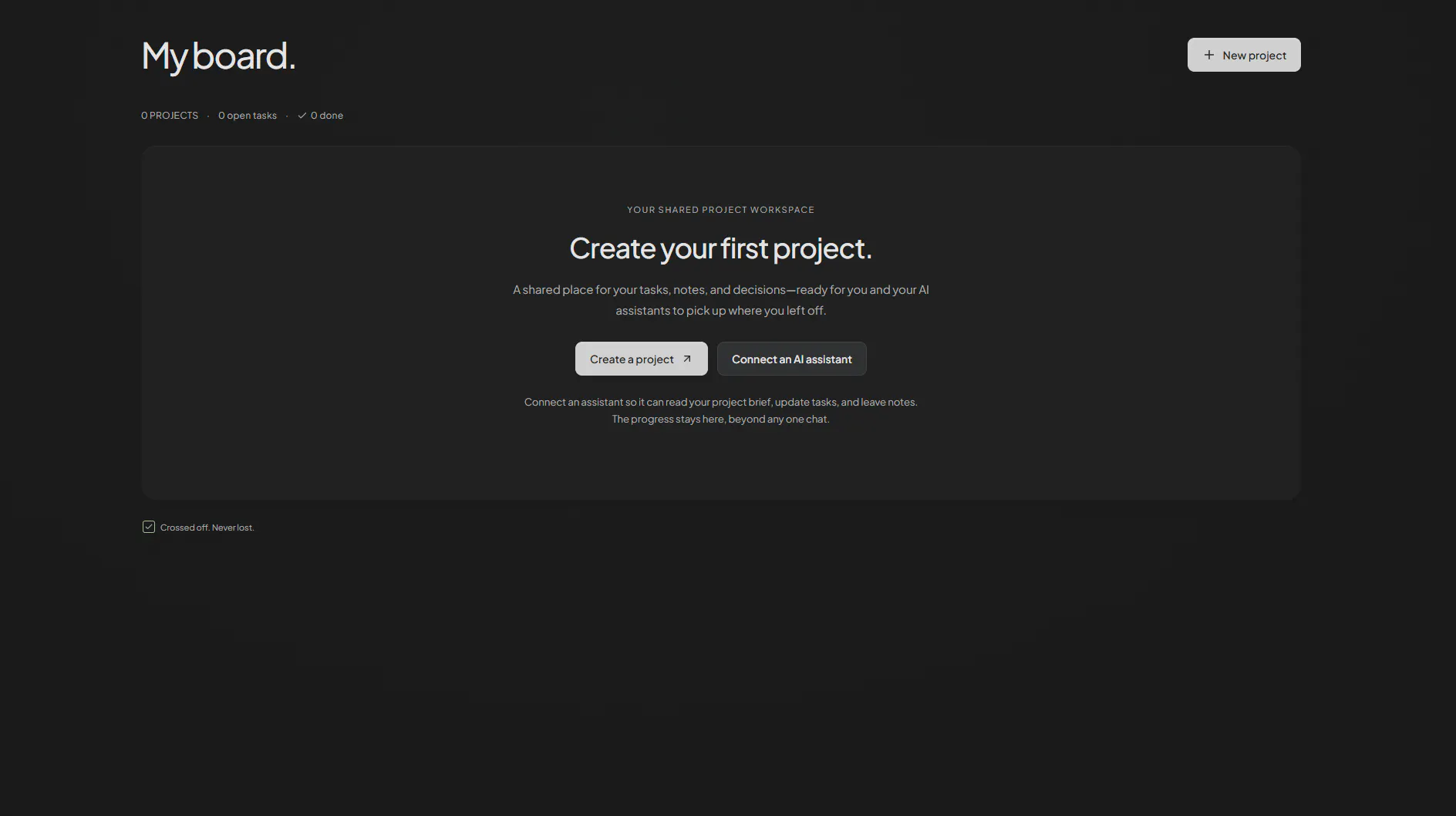Click the checkmark icon next to 0 done
This screenshot has width=1456, height=816.
pyautogui.click(x=302, y=116)
